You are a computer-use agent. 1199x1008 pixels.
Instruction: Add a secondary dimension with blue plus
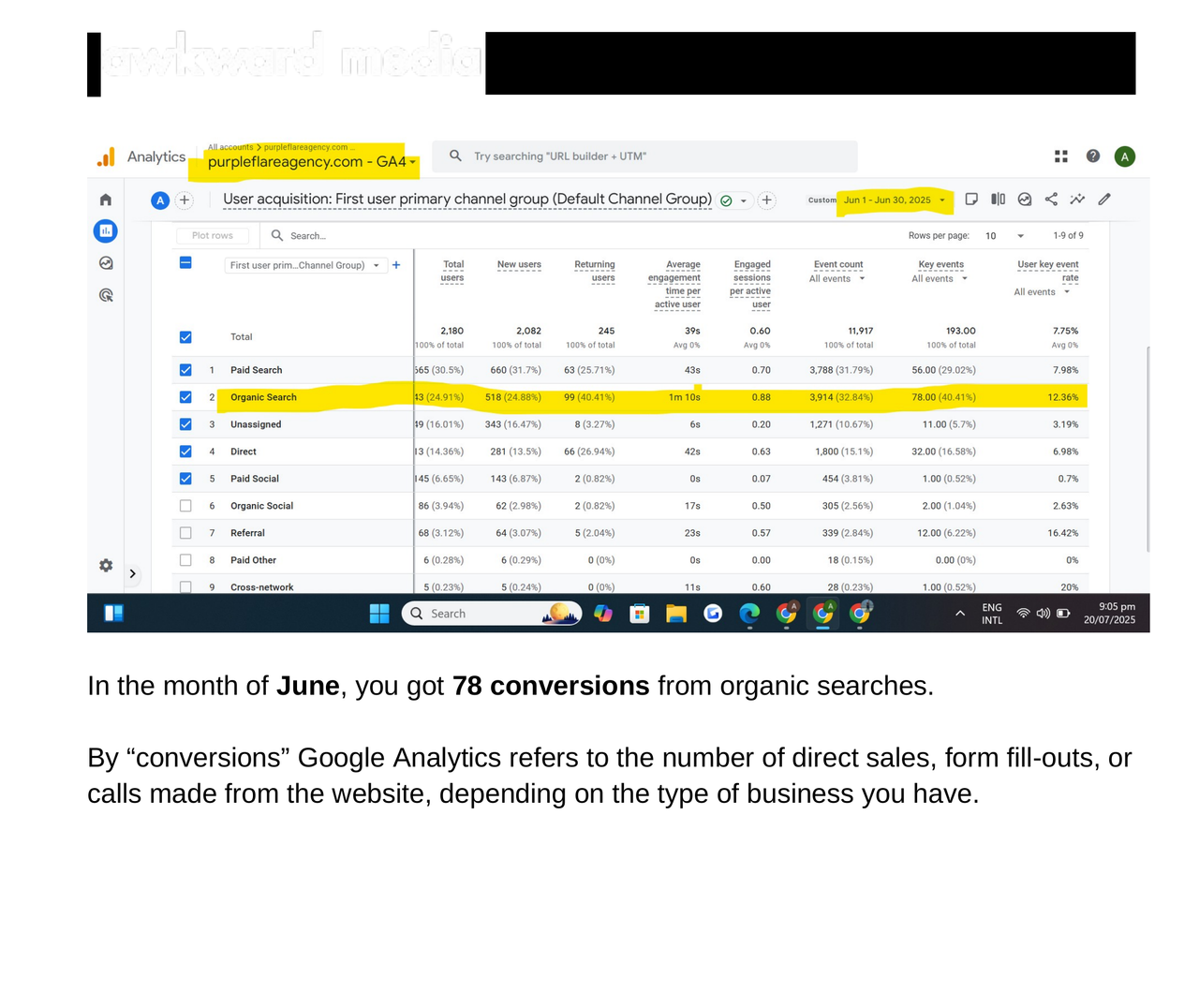tap(396, 265)
